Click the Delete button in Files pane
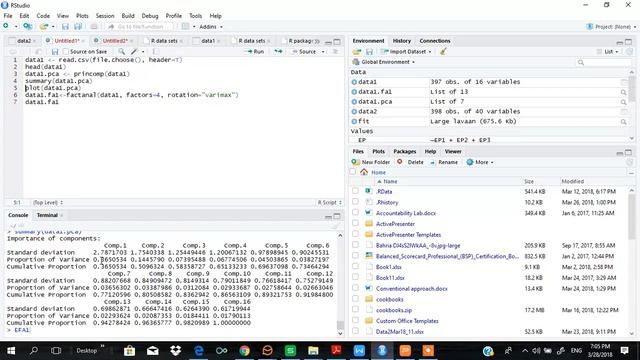 [410, 162]
